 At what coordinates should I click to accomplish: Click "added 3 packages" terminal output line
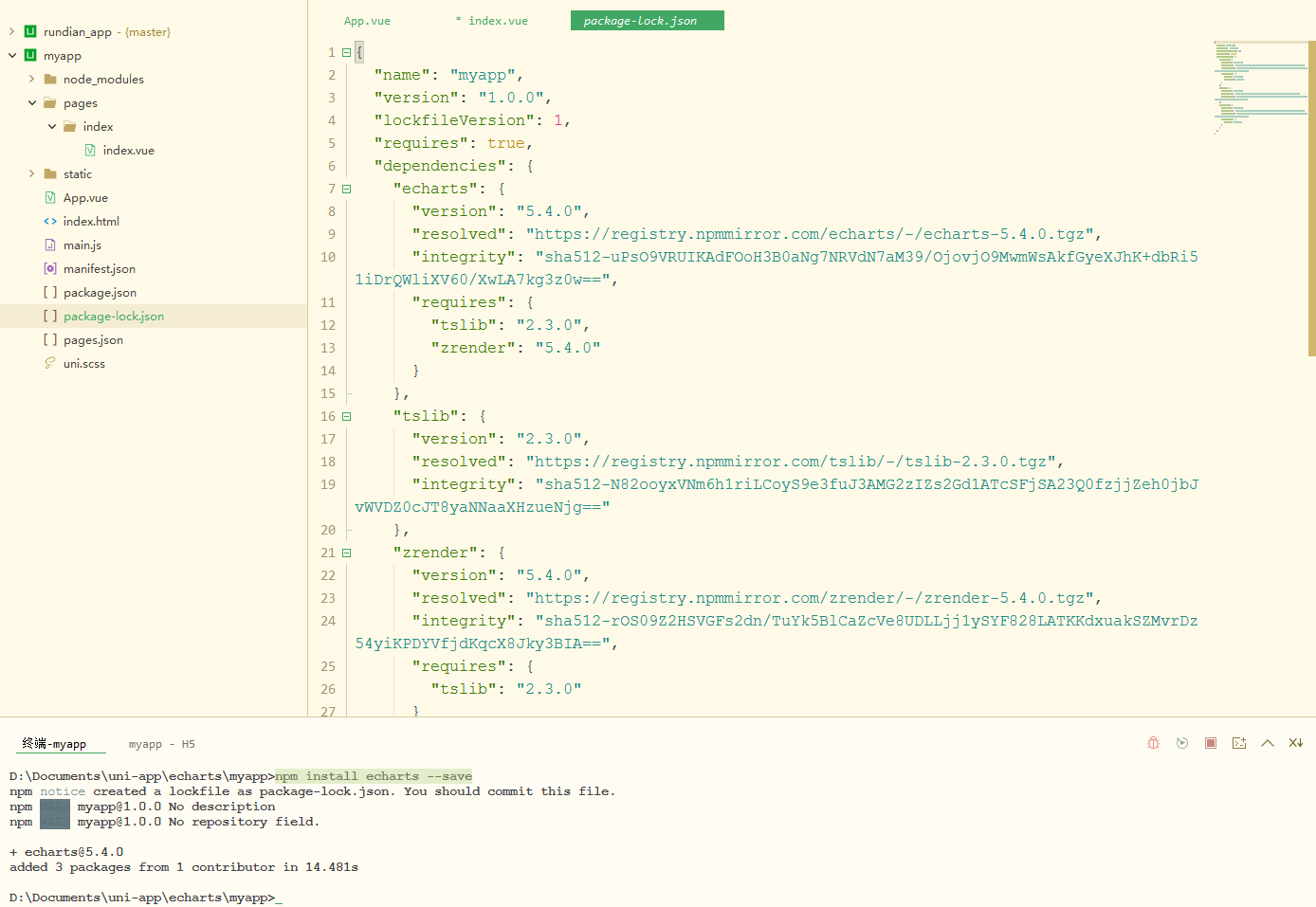(184, 867)
